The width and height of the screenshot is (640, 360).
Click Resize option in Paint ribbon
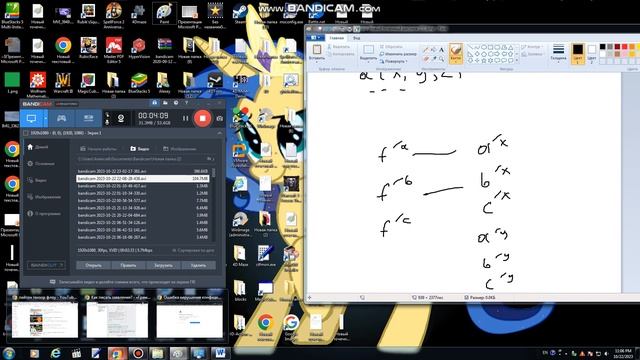click(x=398, y=54)
